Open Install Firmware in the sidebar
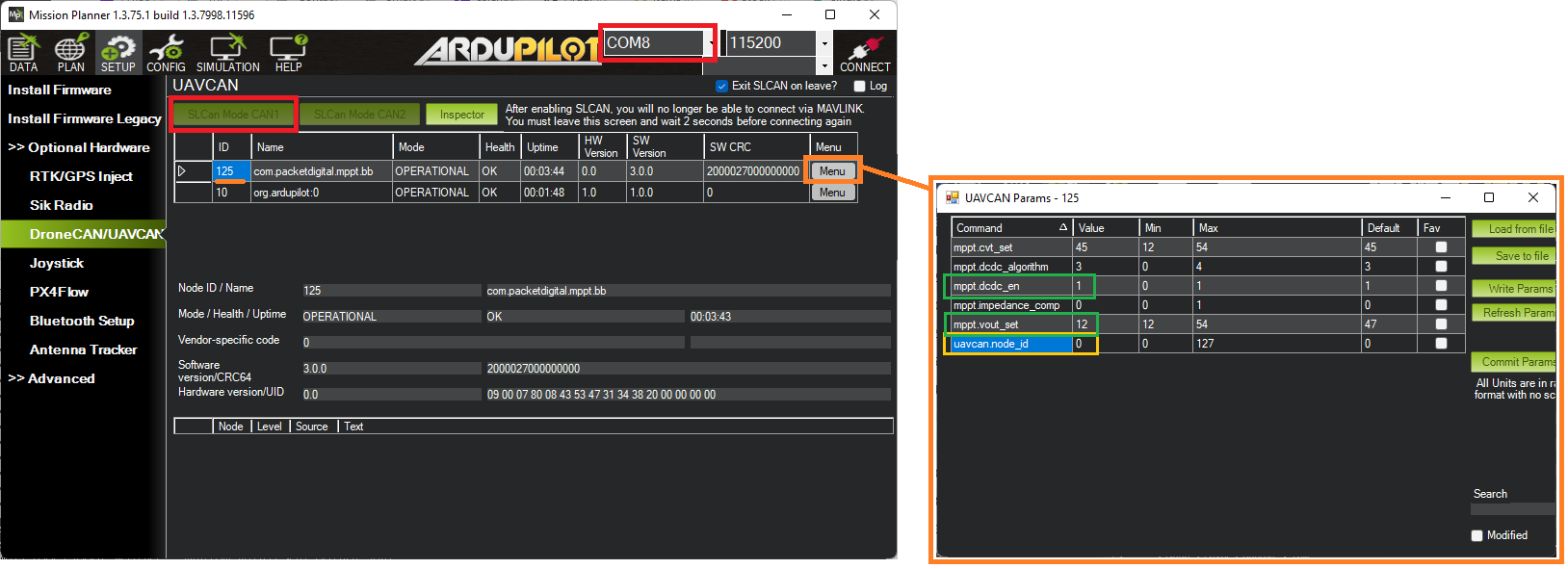The height and width of the screenshot is (569, 1568). click(x=60, y=90)
